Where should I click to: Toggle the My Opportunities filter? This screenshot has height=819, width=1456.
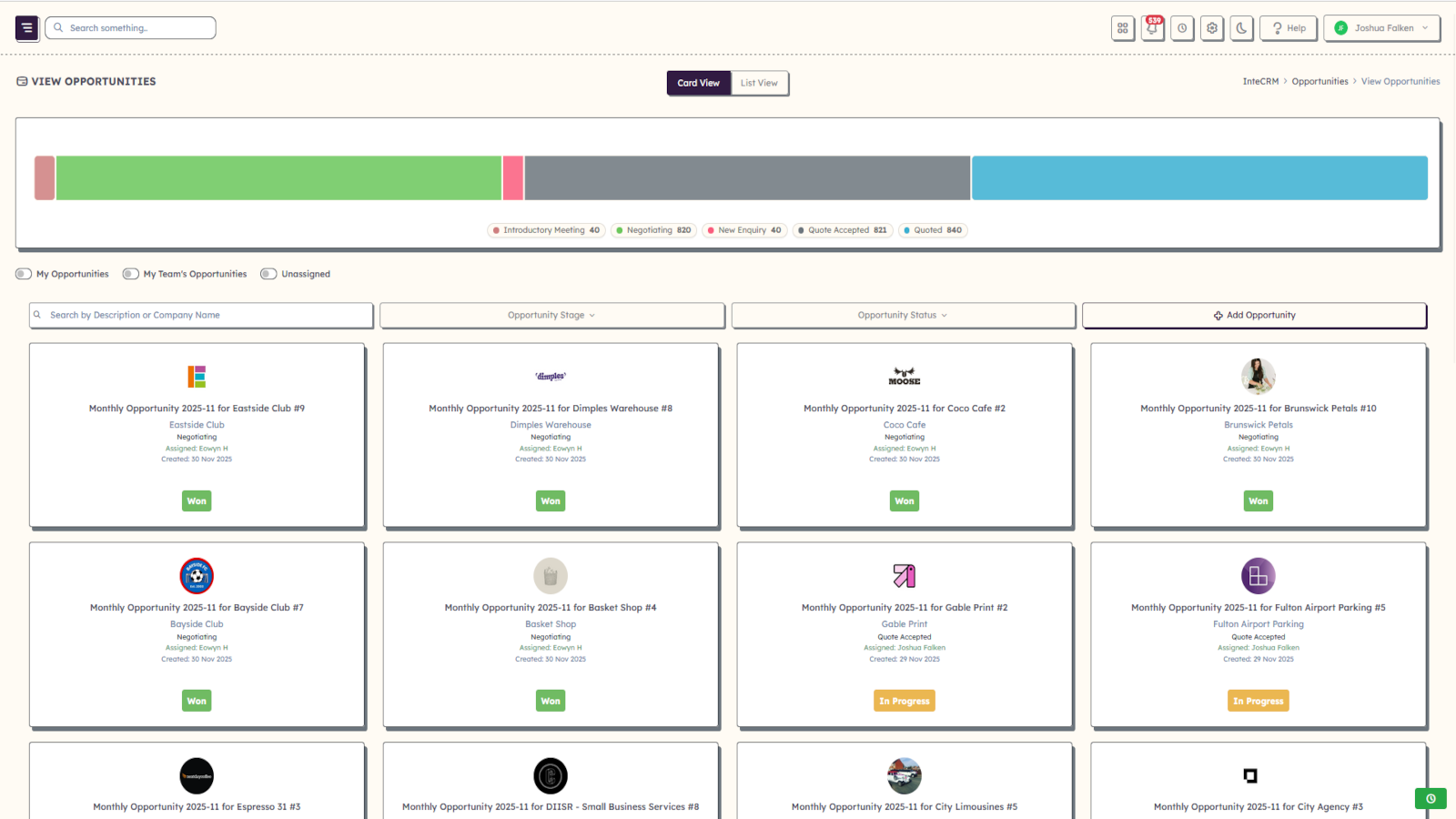click(x=22, y=273)
